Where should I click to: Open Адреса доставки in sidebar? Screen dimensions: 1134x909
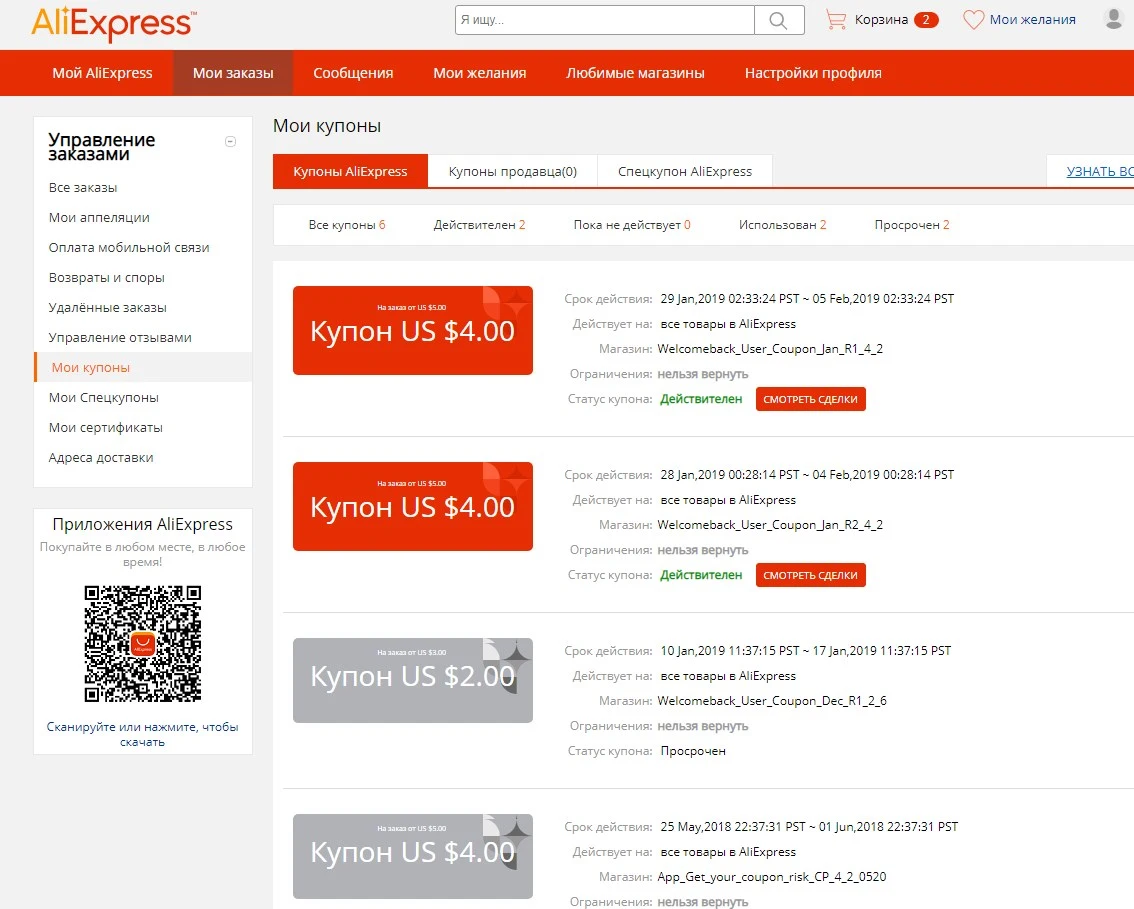[x=101, y=458]
